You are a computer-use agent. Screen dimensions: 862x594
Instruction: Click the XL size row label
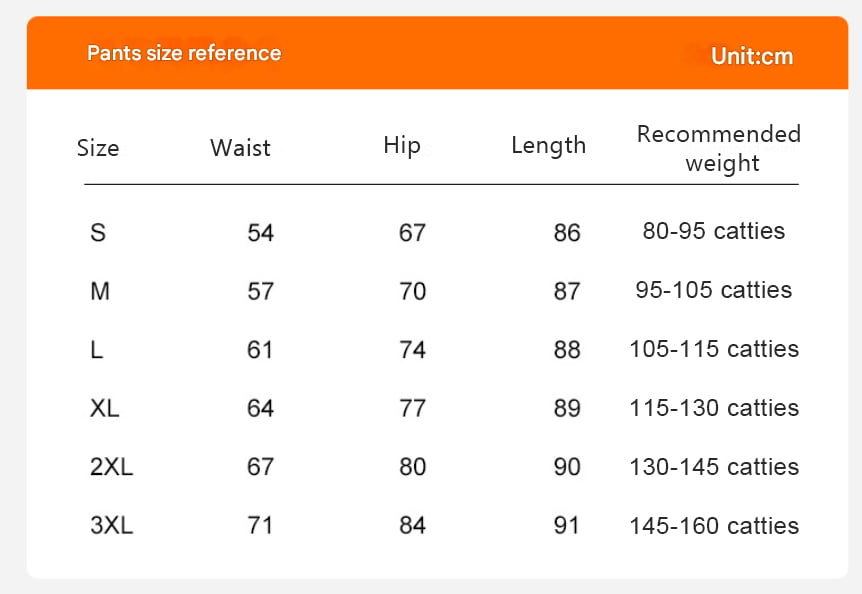pyautogui.click(x=105, y=408)
